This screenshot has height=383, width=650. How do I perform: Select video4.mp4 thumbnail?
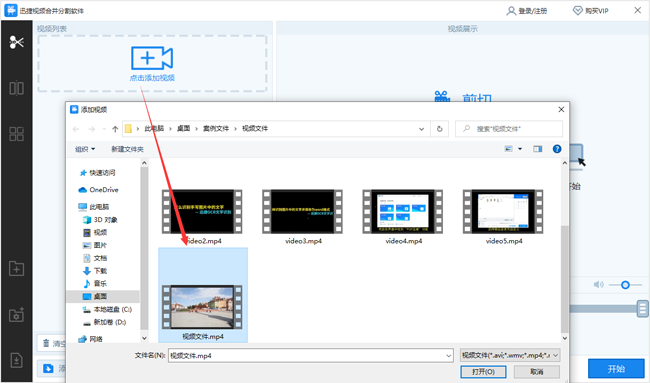(403, 211)
